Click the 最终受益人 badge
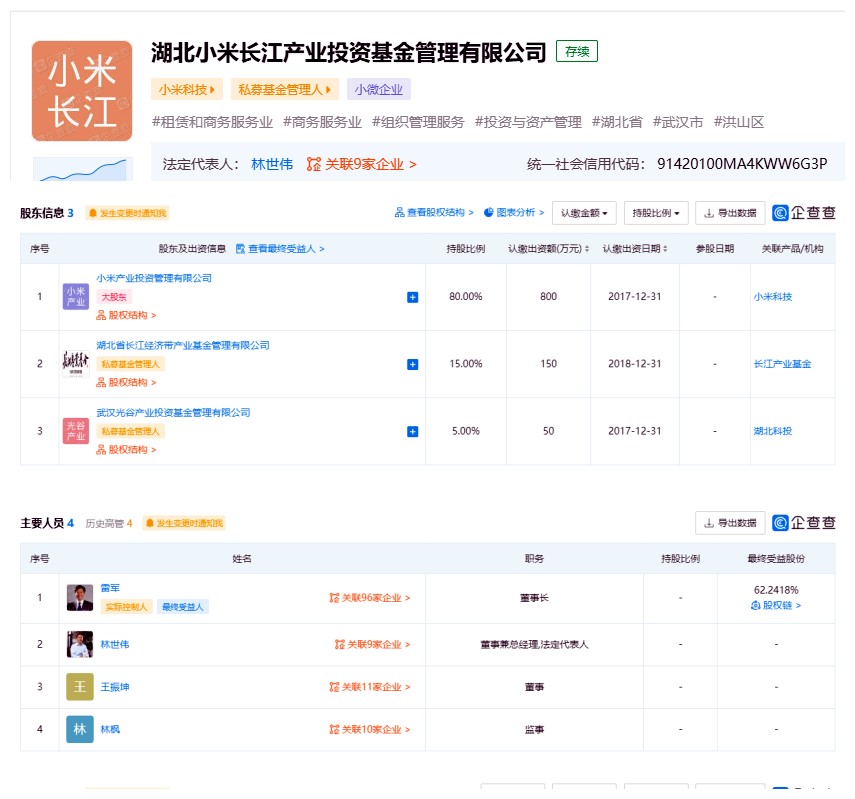The image size is (855, 799). click(x=183, y=607)
